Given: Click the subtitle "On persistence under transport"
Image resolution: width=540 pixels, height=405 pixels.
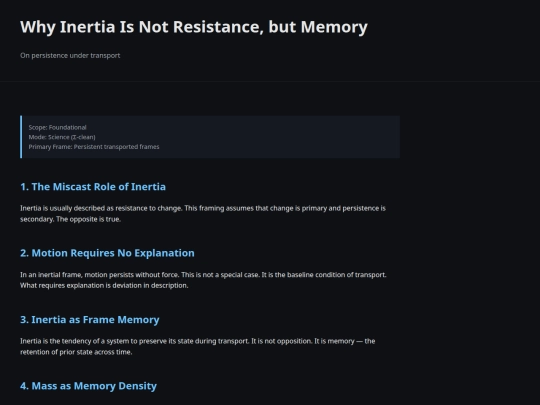Looking at the screenshot, I should click(x=70, y=55).
